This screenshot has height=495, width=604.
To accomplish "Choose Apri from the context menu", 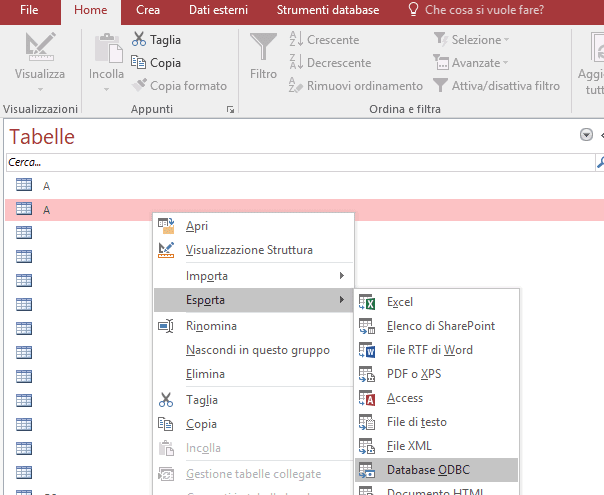I will [253, 226].
